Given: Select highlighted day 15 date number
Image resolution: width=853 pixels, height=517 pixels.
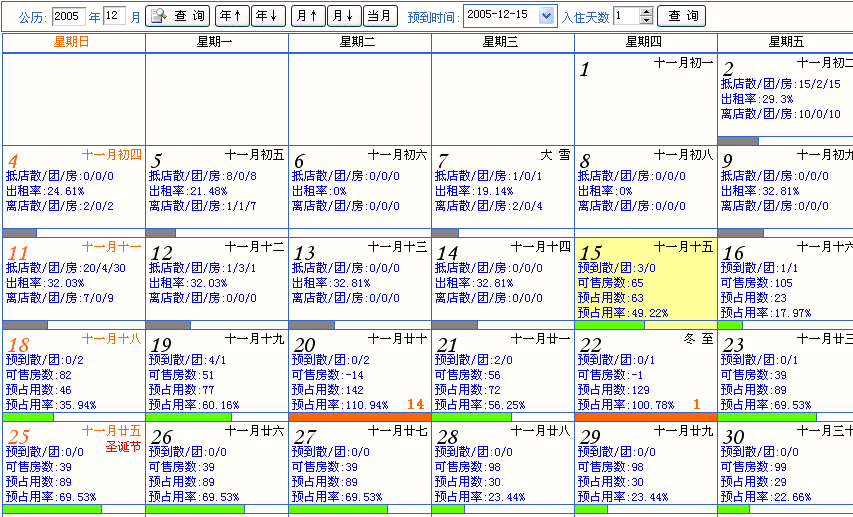Looking at the screenshot, I should [590, 253].
